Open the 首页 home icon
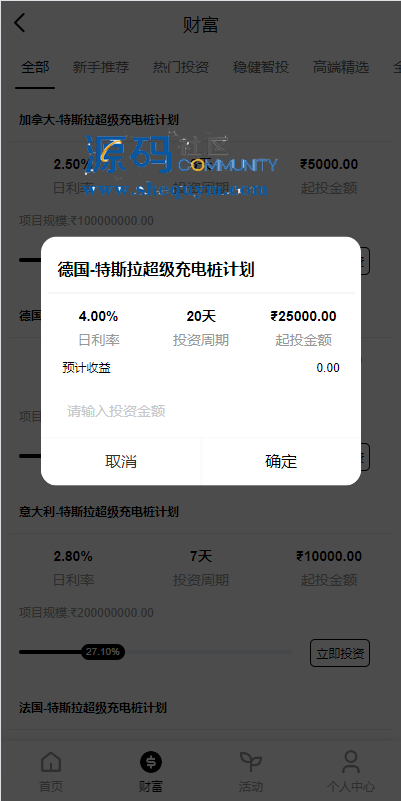This screenshot has height=801, width=401. pos(51,762)
